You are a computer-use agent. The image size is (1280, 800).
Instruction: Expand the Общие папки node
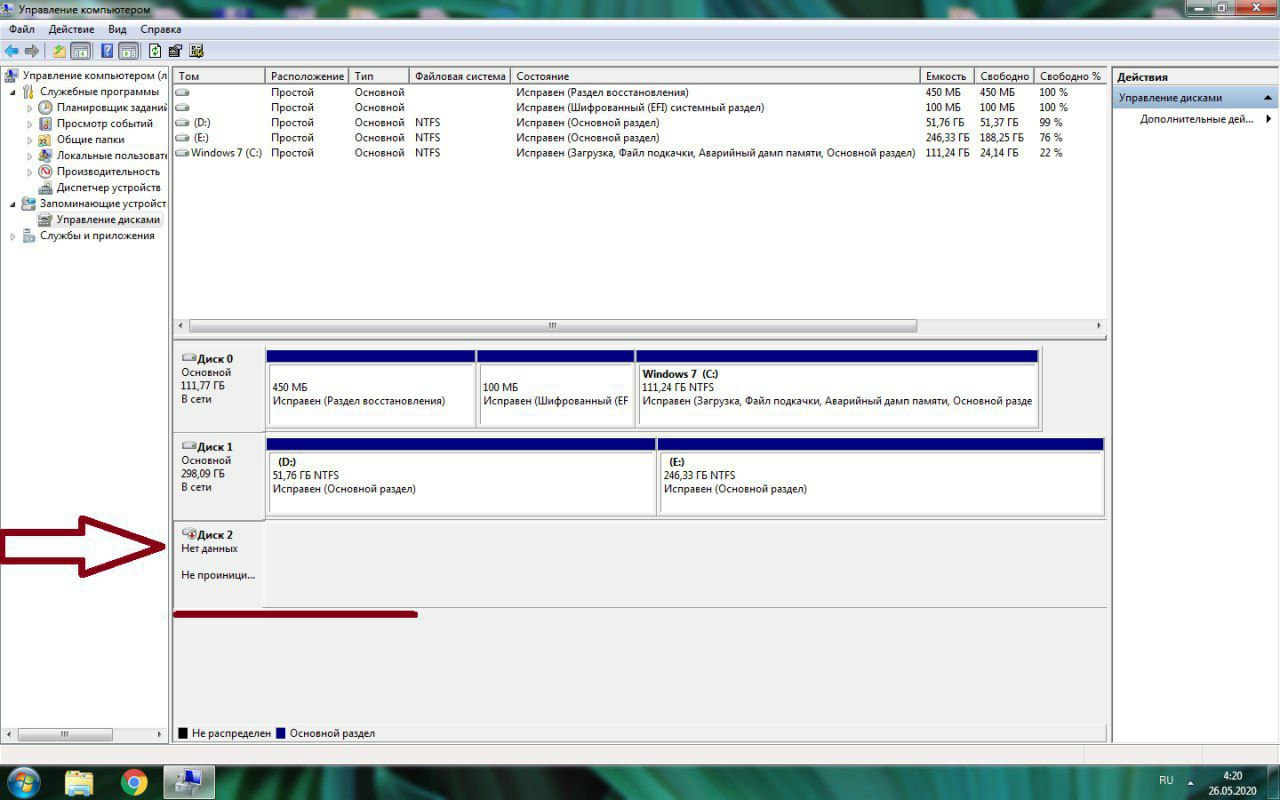point(29,139)
